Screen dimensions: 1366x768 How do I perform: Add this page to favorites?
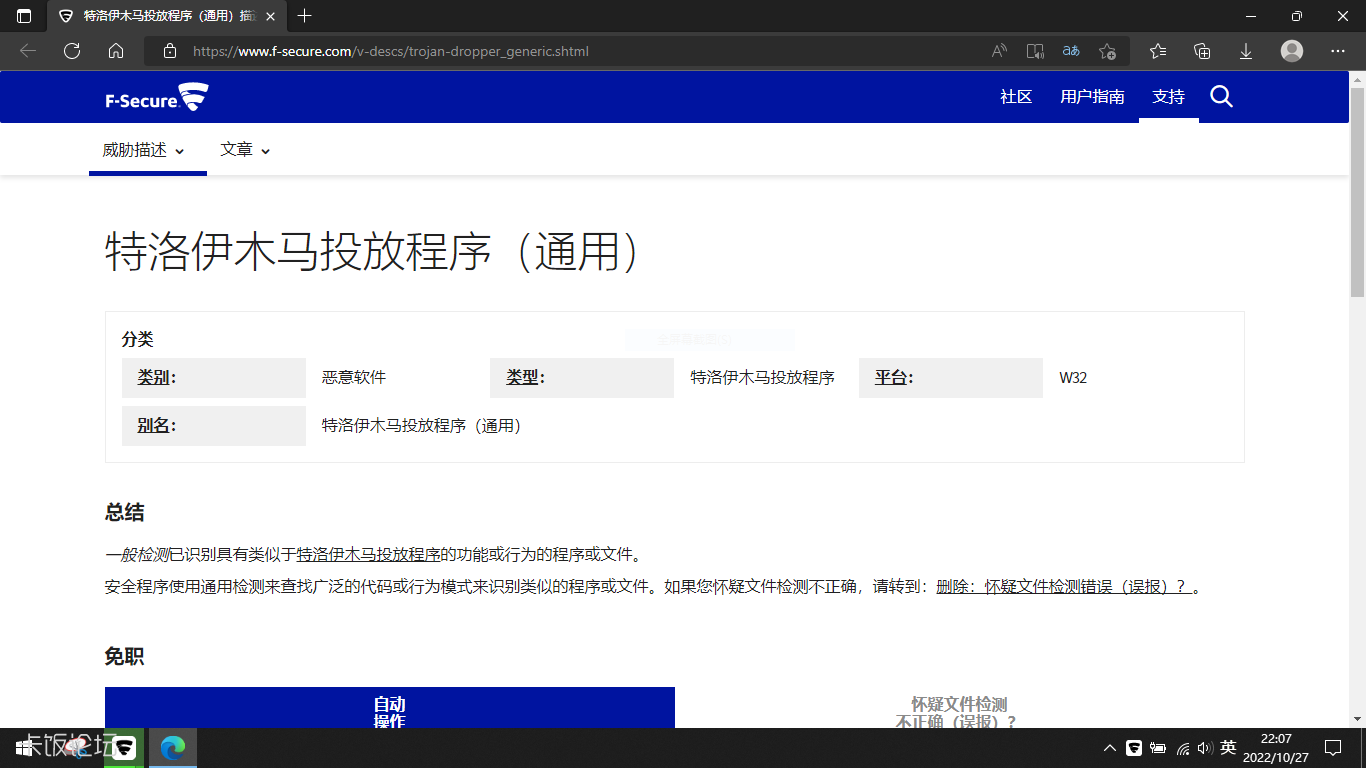coord(1107,51)
